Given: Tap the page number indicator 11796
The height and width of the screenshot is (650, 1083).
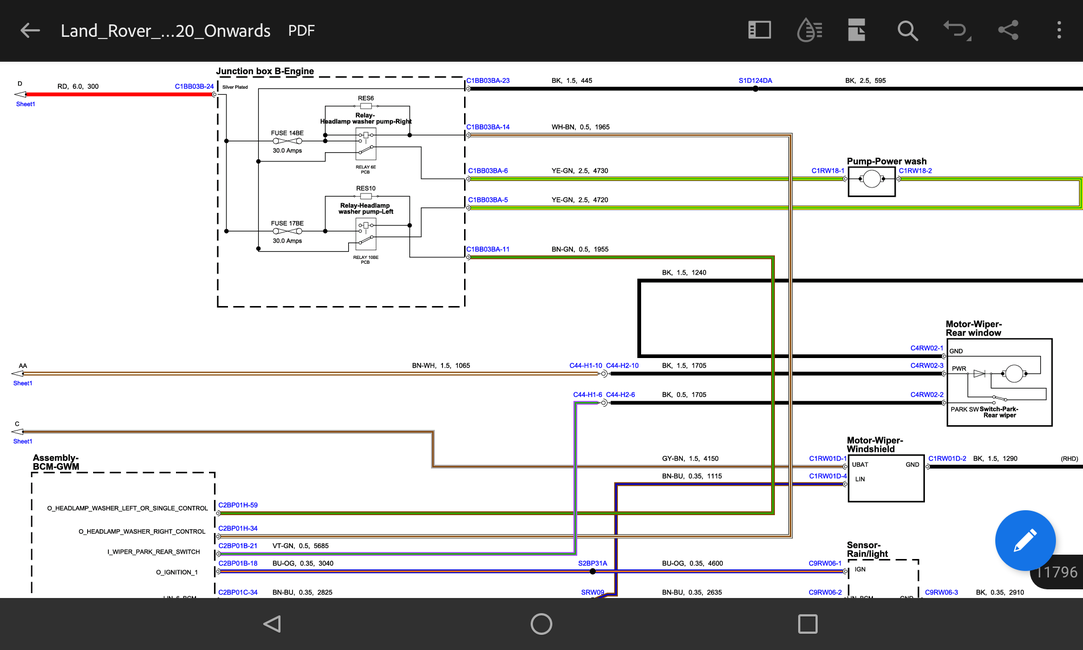Looking at the screenshot, I should coord(1057,572).
